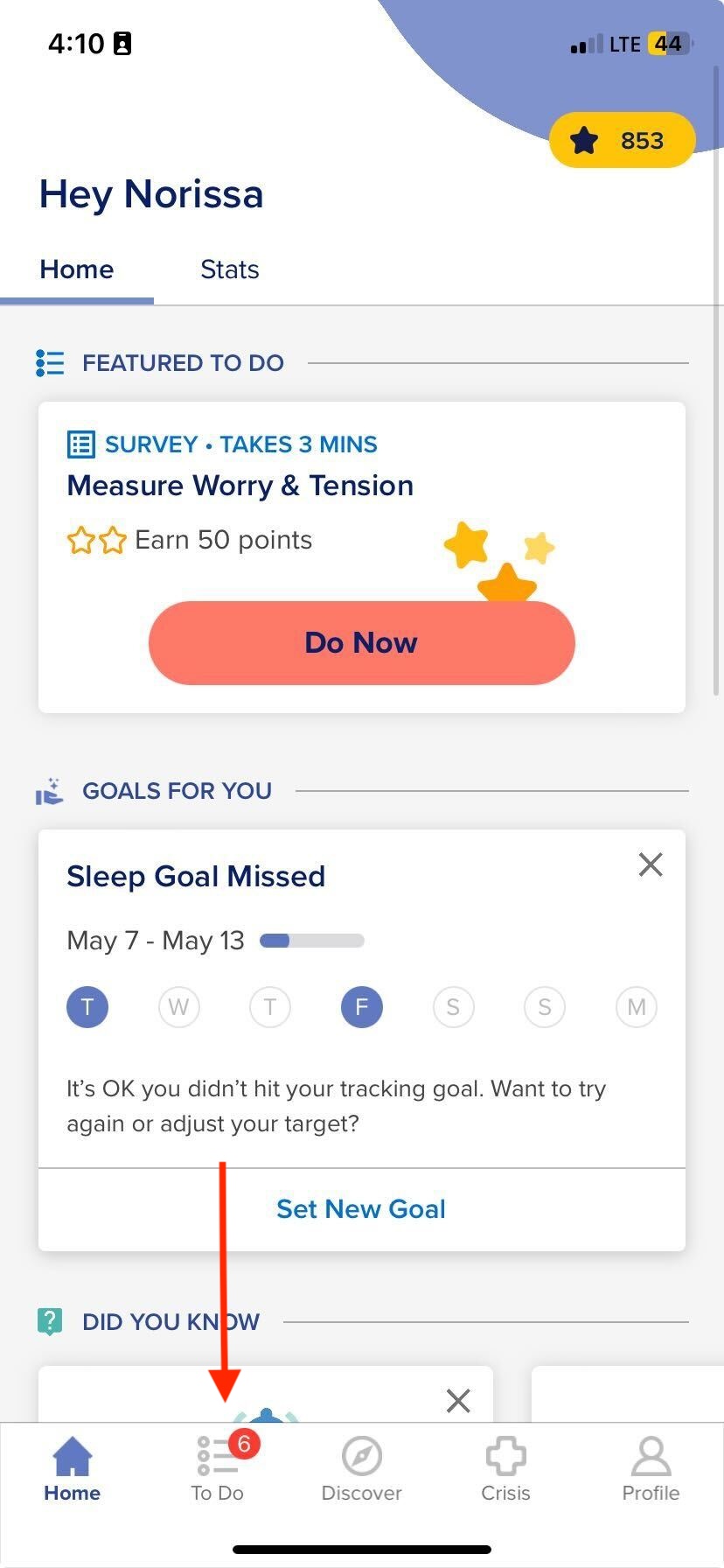
Task: Toggle the Wednesday day circle
Action: click(x=178, y=1007)
